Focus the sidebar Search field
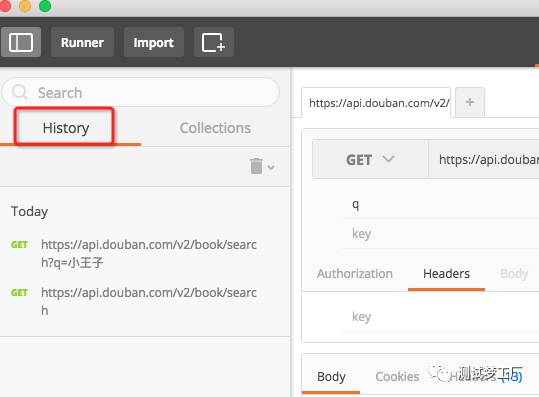The width and height of the screenshot is (539, 397). (141, 92)
